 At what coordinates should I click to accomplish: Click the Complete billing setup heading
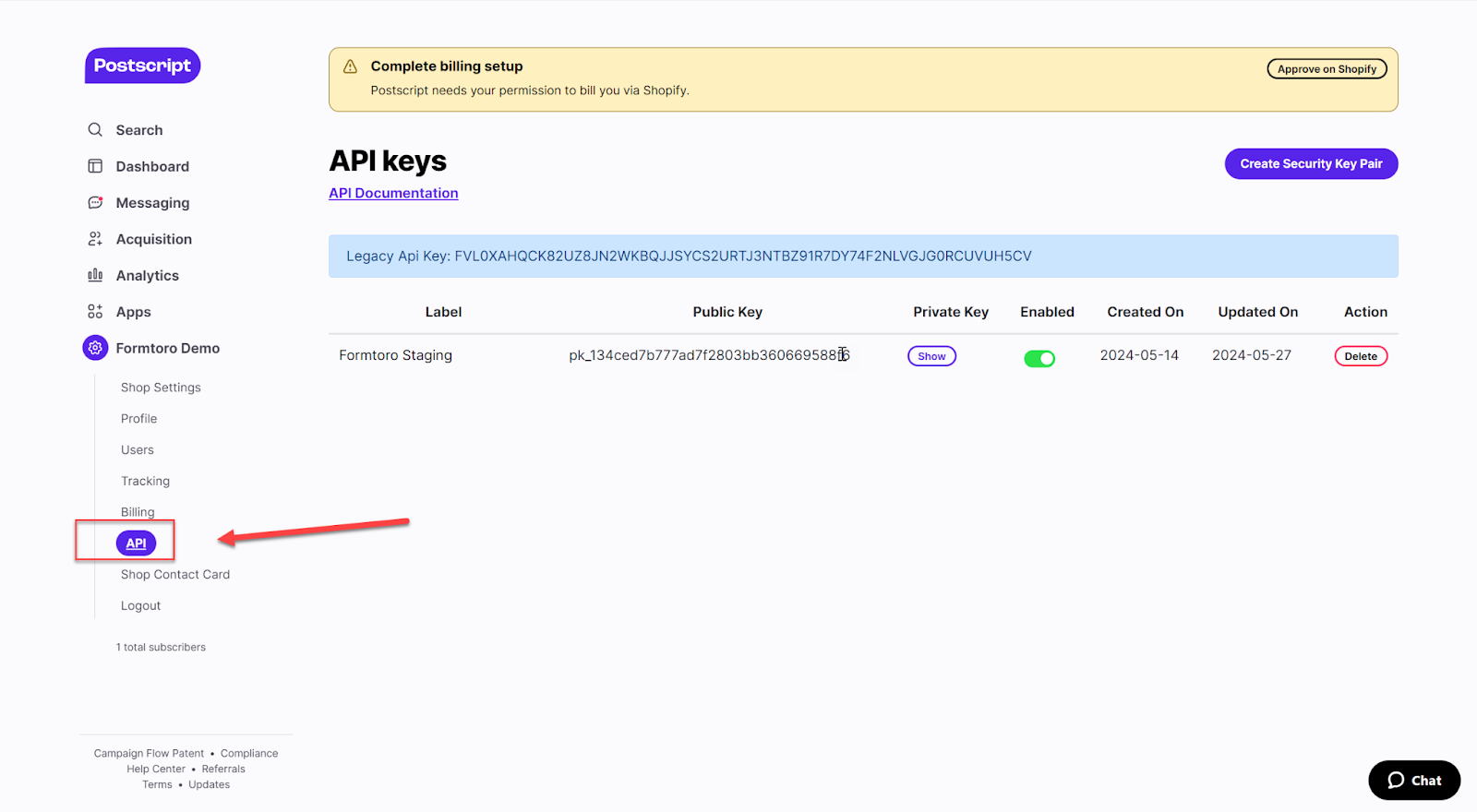(447, 66)
